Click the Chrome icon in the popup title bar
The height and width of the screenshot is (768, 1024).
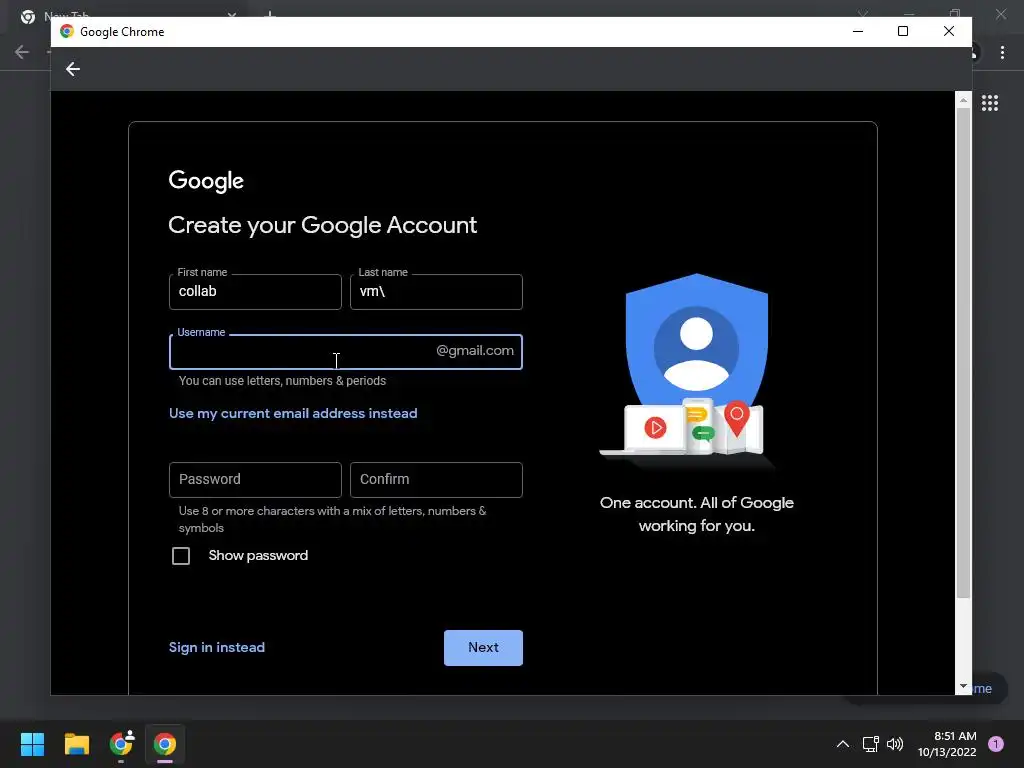point(67,31)
